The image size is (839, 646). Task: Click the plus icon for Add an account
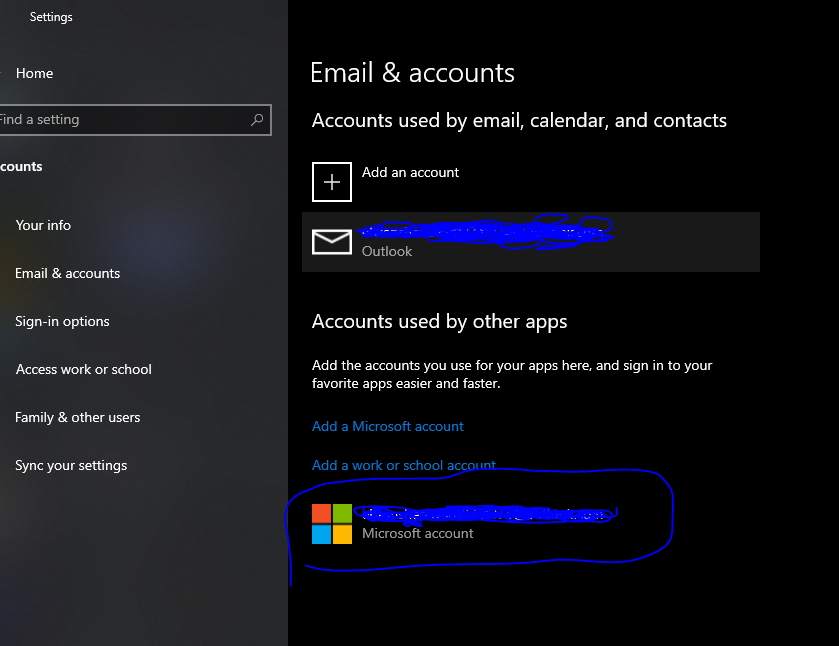[x=332, y=182]
